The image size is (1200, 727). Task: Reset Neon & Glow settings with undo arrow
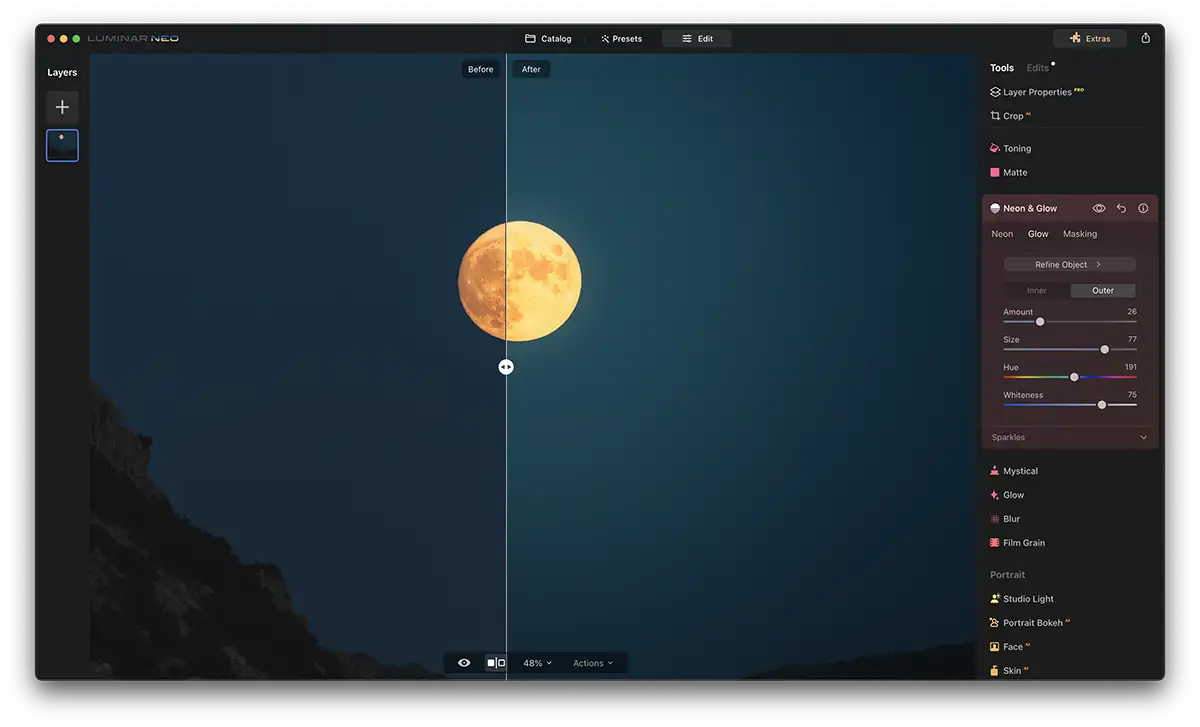(x=1121, y=208)
